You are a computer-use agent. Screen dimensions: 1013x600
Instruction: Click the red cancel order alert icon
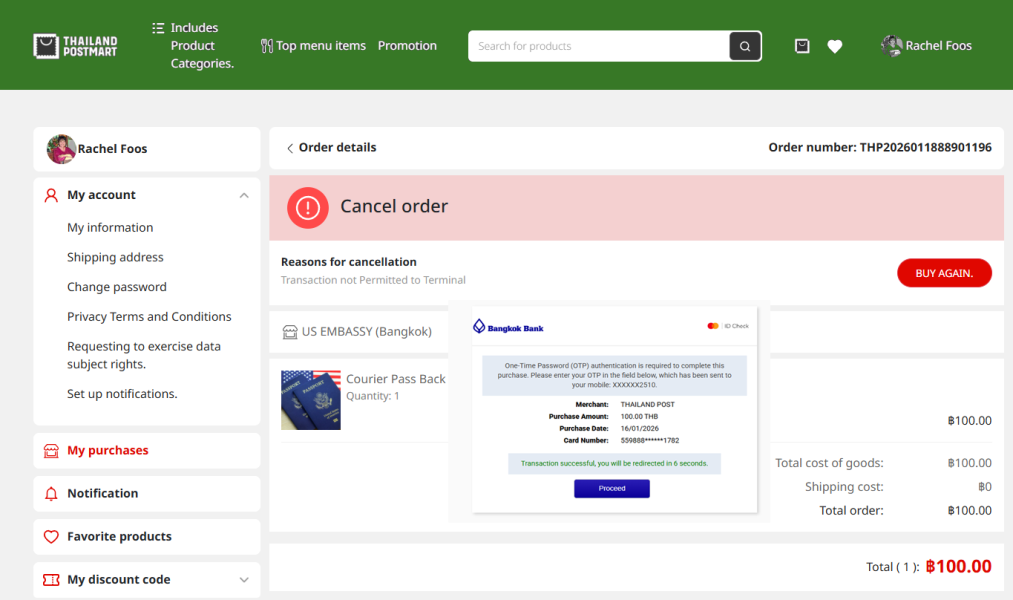click(x=308, y=207)
